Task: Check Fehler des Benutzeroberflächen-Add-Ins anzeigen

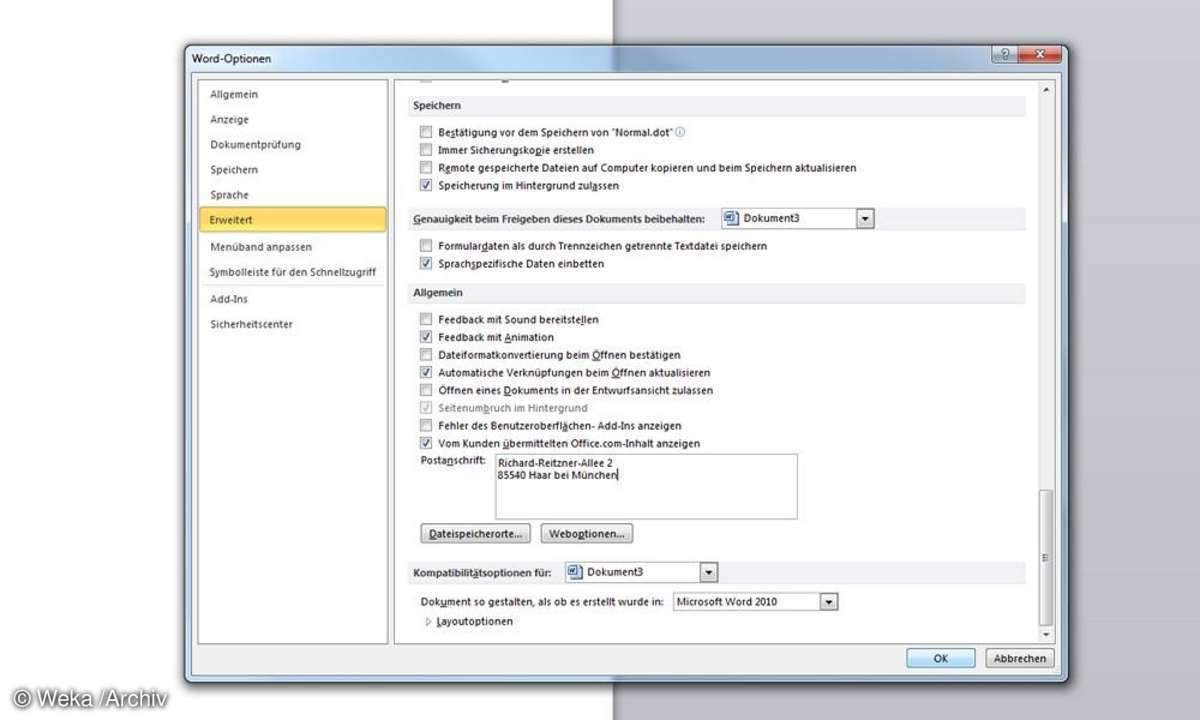Action: pyautogui.click(x=426, y=426)
